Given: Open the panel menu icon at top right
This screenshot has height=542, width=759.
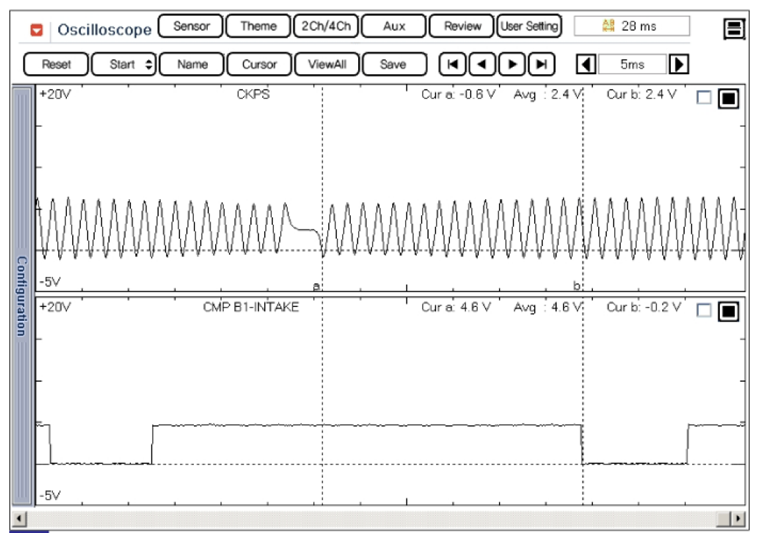Looking at the screenshot, I should click(x=733, y=28).
